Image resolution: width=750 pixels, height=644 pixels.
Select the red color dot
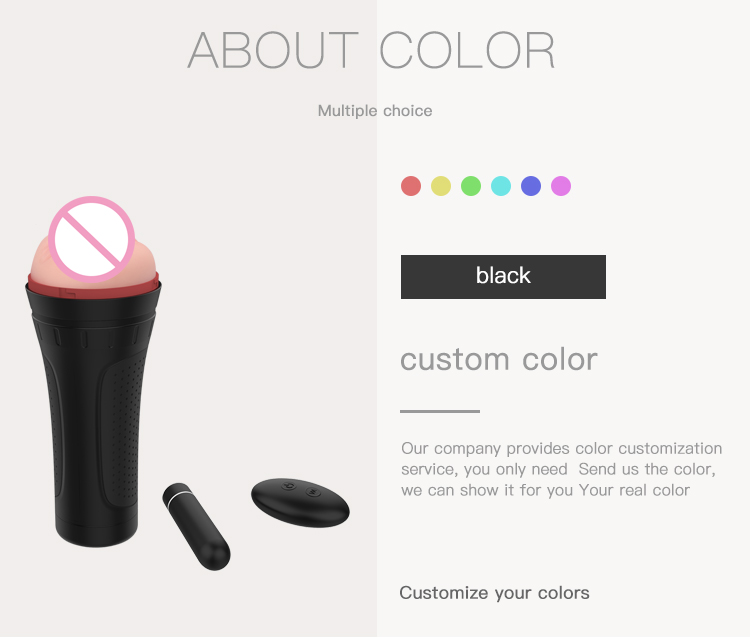point(411,186)
